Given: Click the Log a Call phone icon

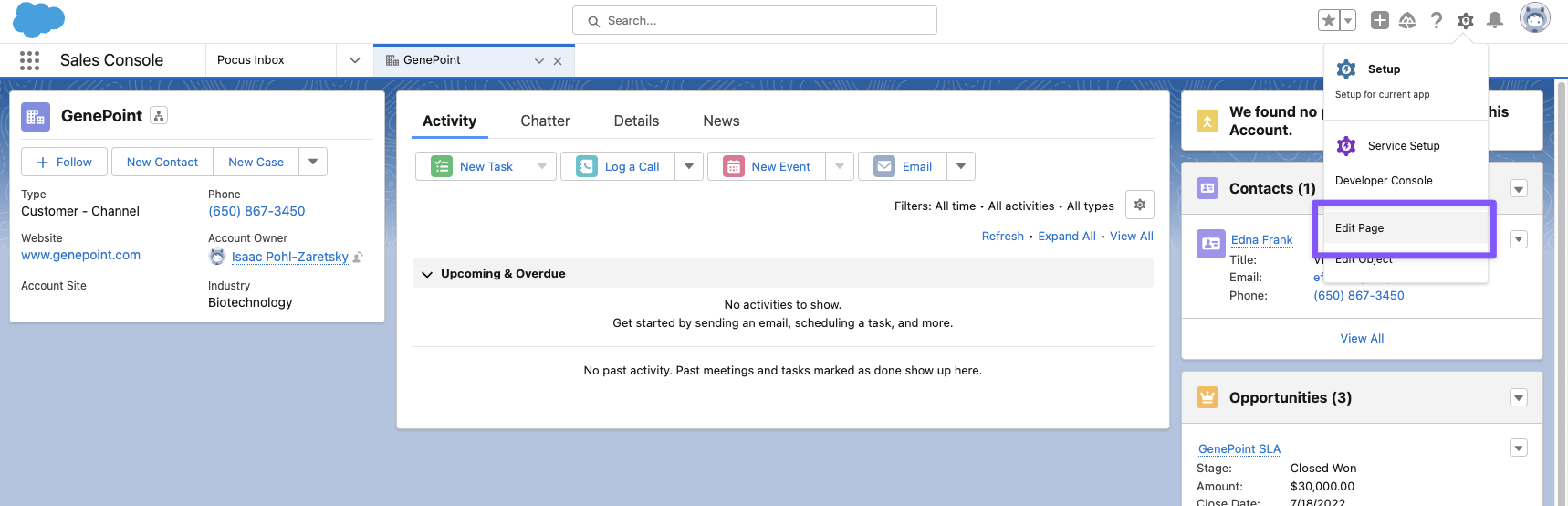Looking at the screenshot, I should pyautogui.click(x=587, y=166).
